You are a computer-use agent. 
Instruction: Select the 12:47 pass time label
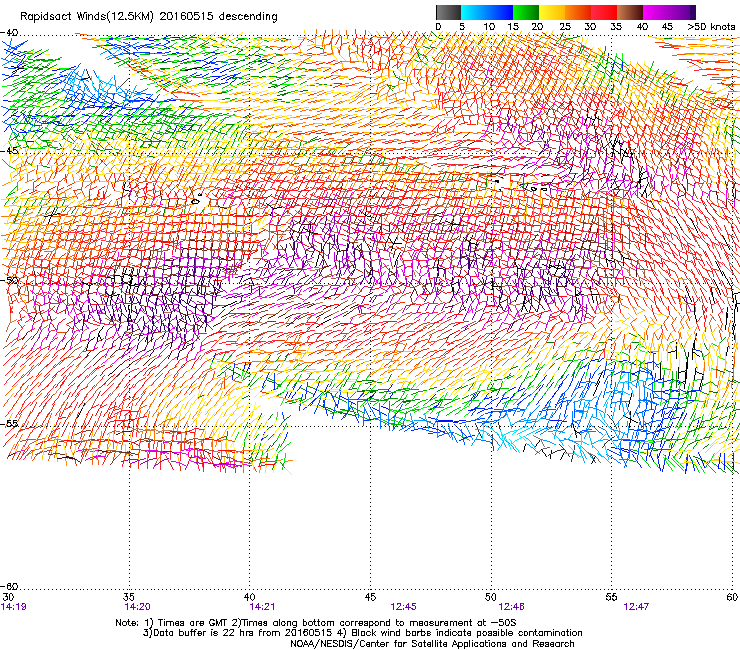tap(636, 607)
